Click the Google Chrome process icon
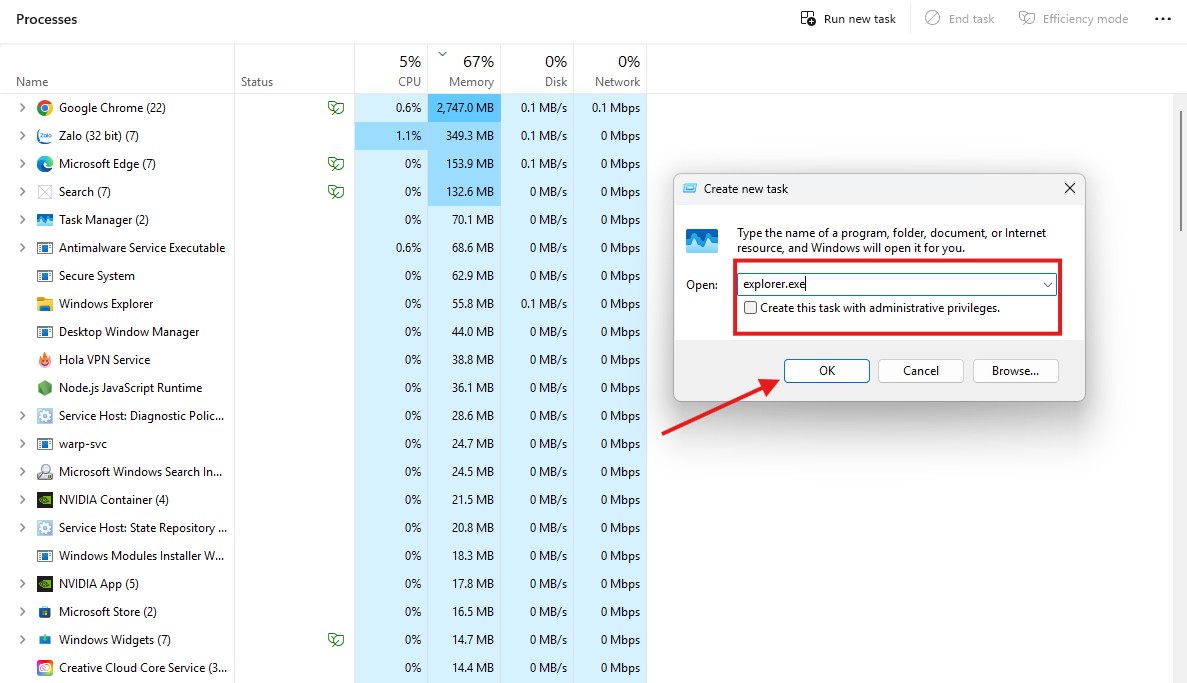The width and height of the screenshot is (1187, 683). [x=44, y=108]
